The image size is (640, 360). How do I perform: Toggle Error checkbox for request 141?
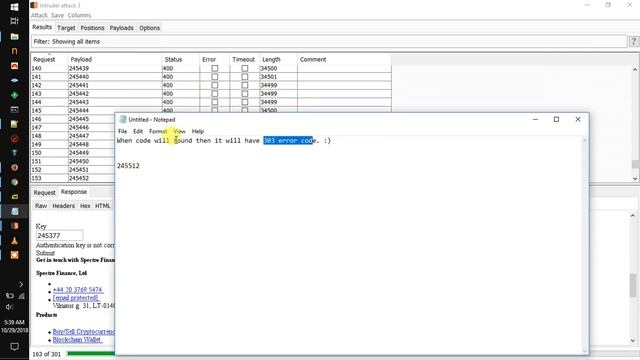(x=215, y=77)
